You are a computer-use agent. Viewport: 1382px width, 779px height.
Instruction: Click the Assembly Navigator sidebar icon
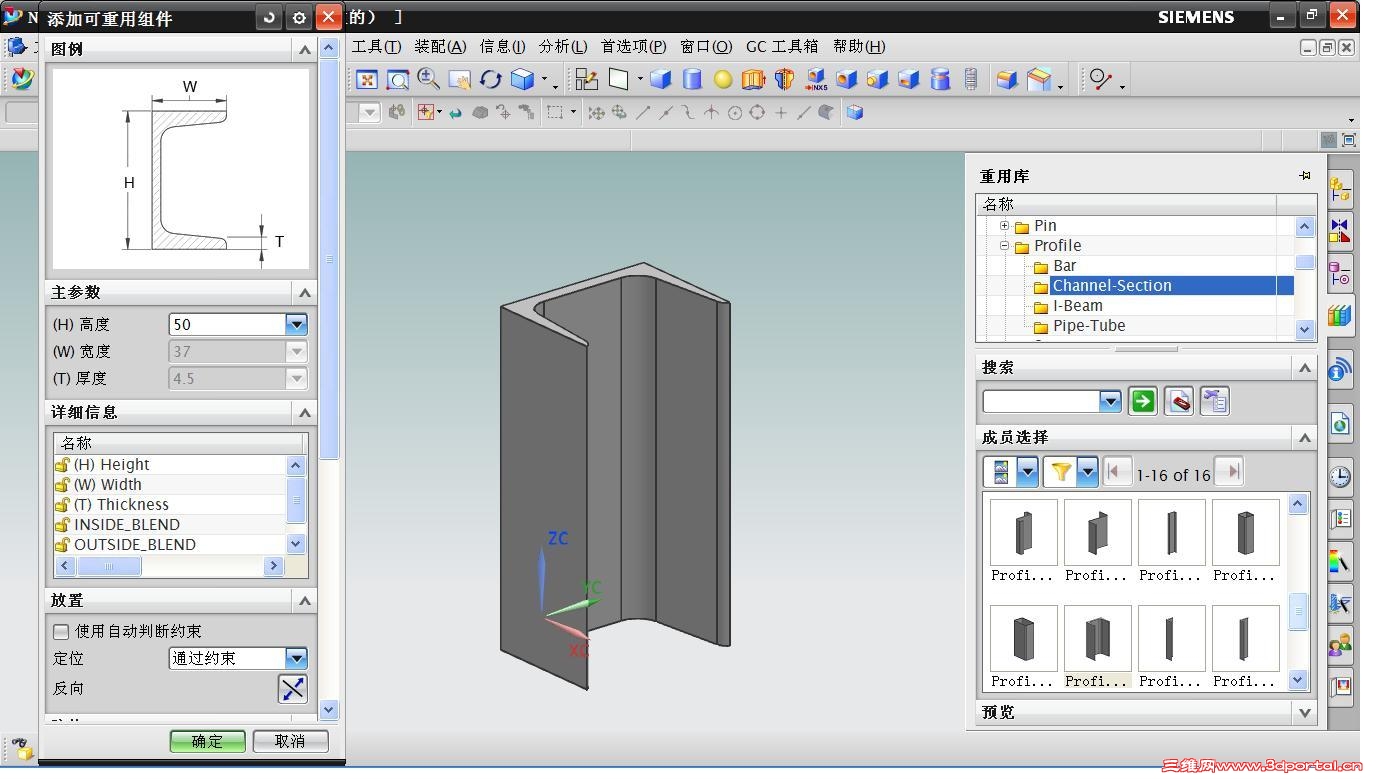1340,189
